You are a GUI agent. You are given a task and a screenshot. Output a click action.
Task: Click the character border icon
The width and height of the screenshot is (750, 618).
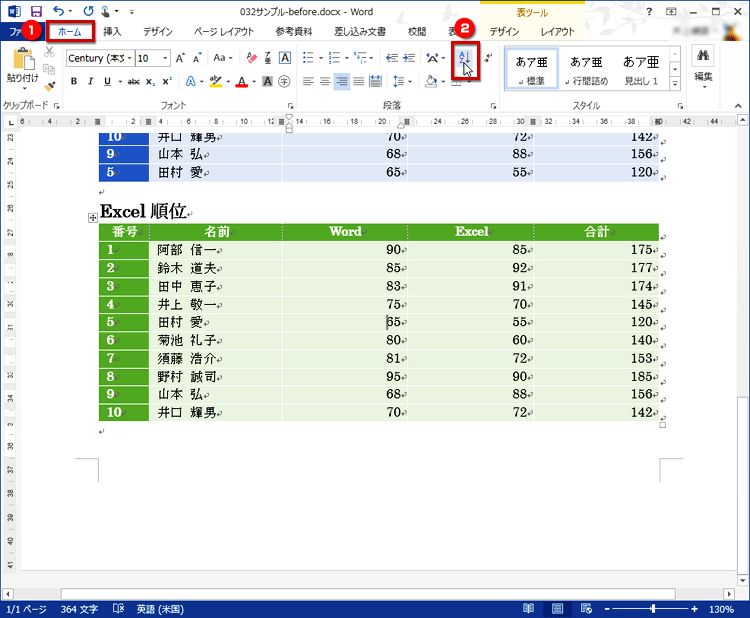[x=285, y=58]
